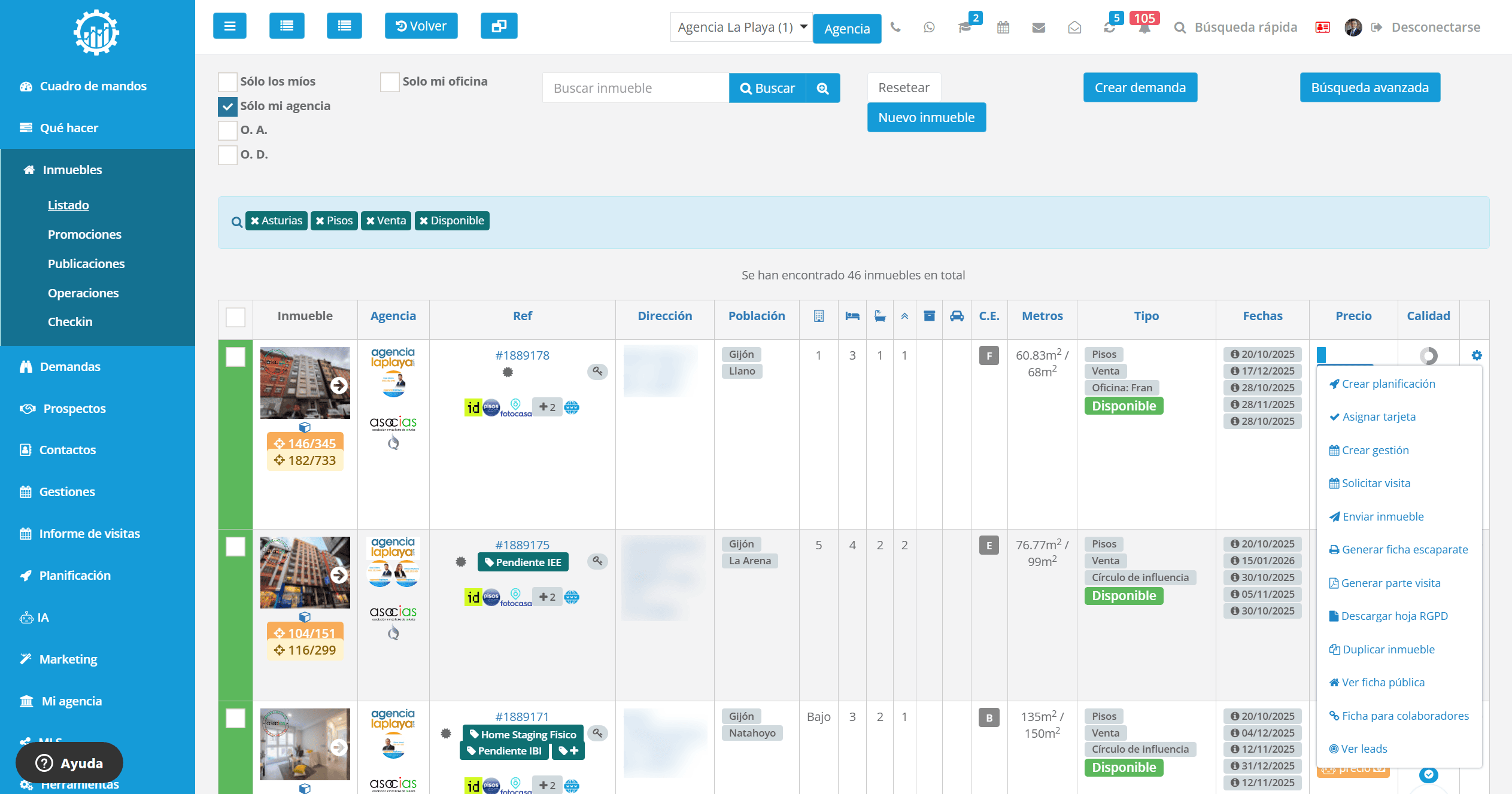Open the Agencia La Playa (1) dropdown

[741, 28]
